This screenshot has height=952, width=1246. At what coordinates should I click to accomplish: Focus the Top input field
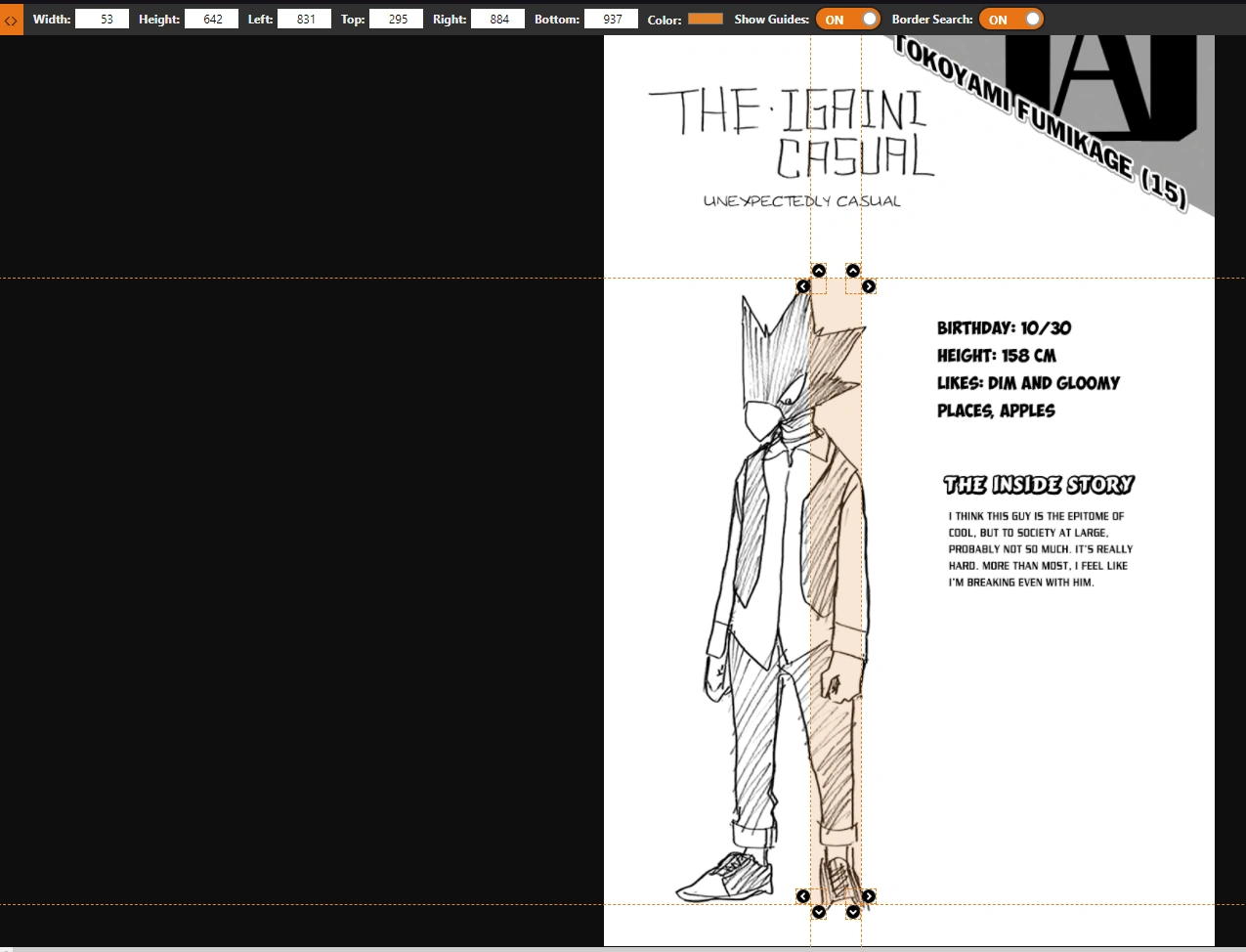pyautogui.click(x=396, y=19)
